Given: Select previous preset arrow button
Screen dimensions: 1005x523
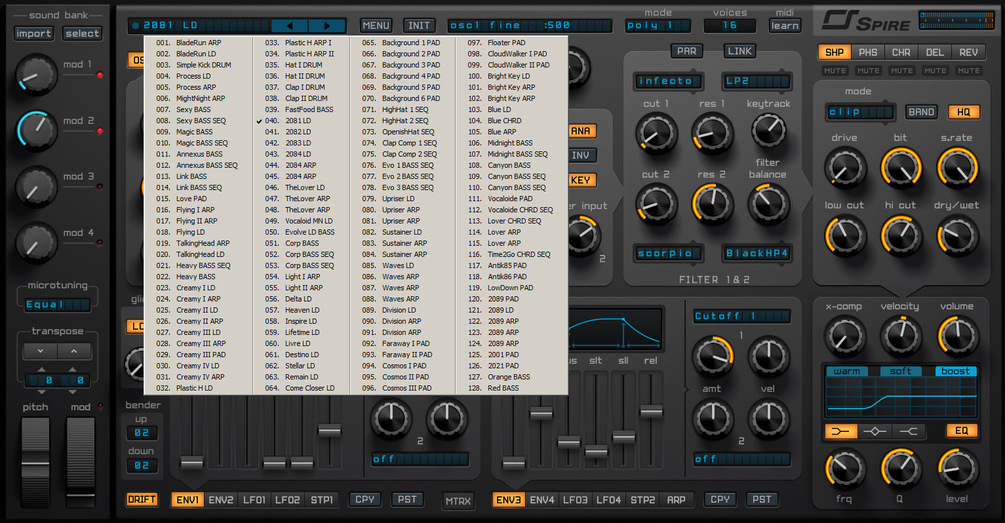Looking at the screenshot, I should [x=290, y=26].
